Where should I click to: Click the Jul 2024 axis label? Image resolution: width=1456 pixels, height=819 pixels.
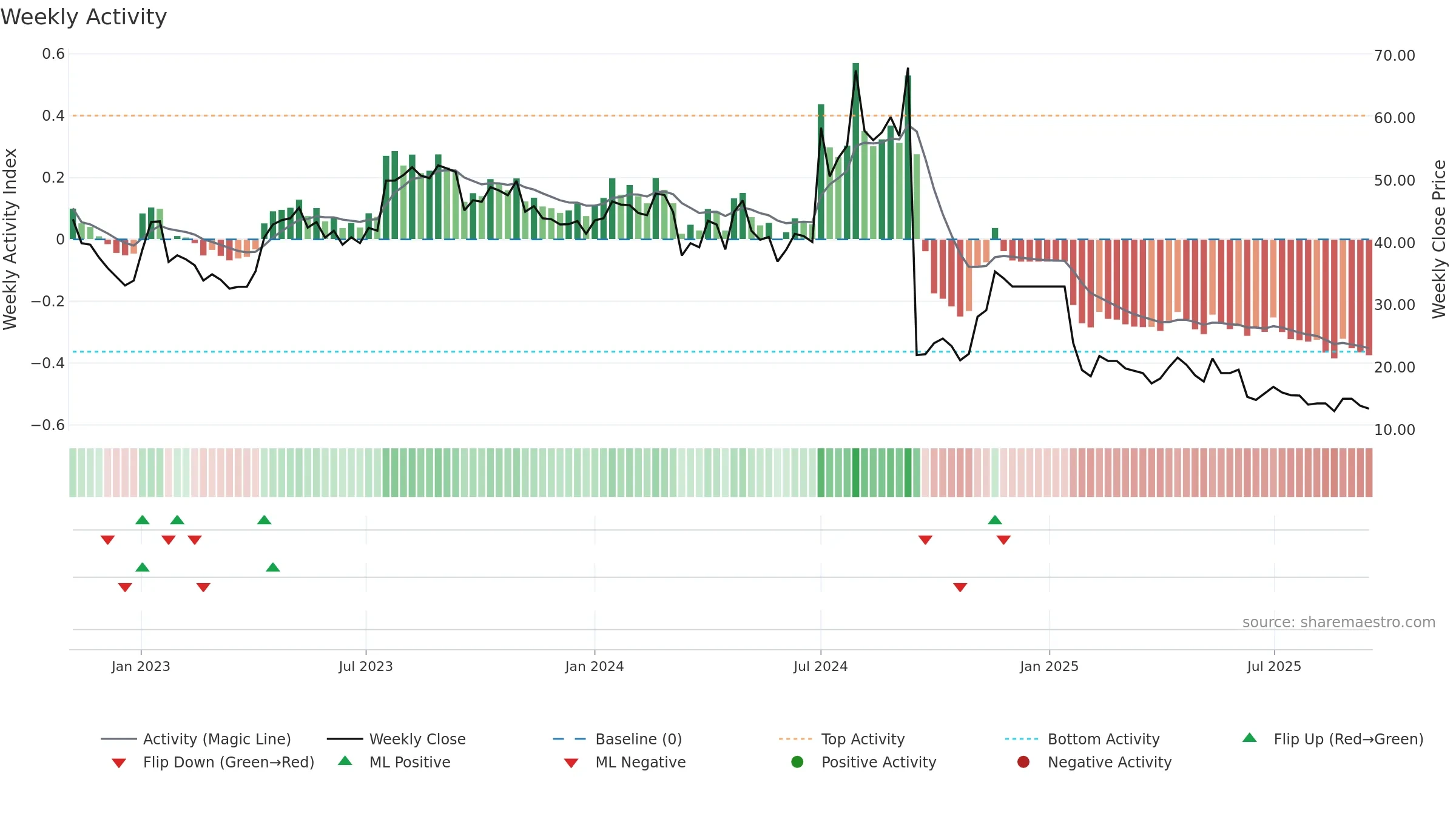(821, 666)
